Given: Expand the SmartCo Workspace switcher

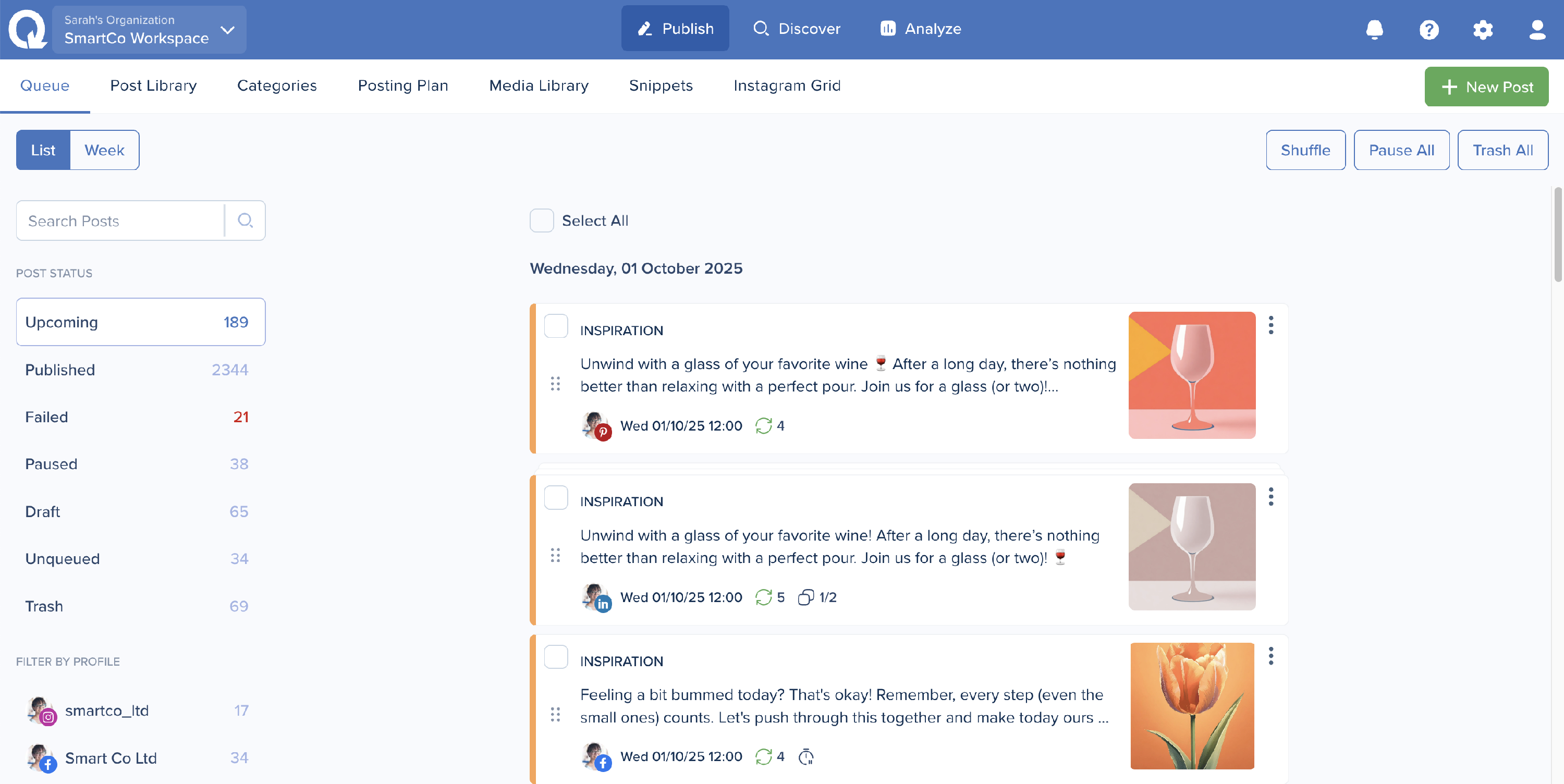Looking at the screenshot, I should point(228,30).
